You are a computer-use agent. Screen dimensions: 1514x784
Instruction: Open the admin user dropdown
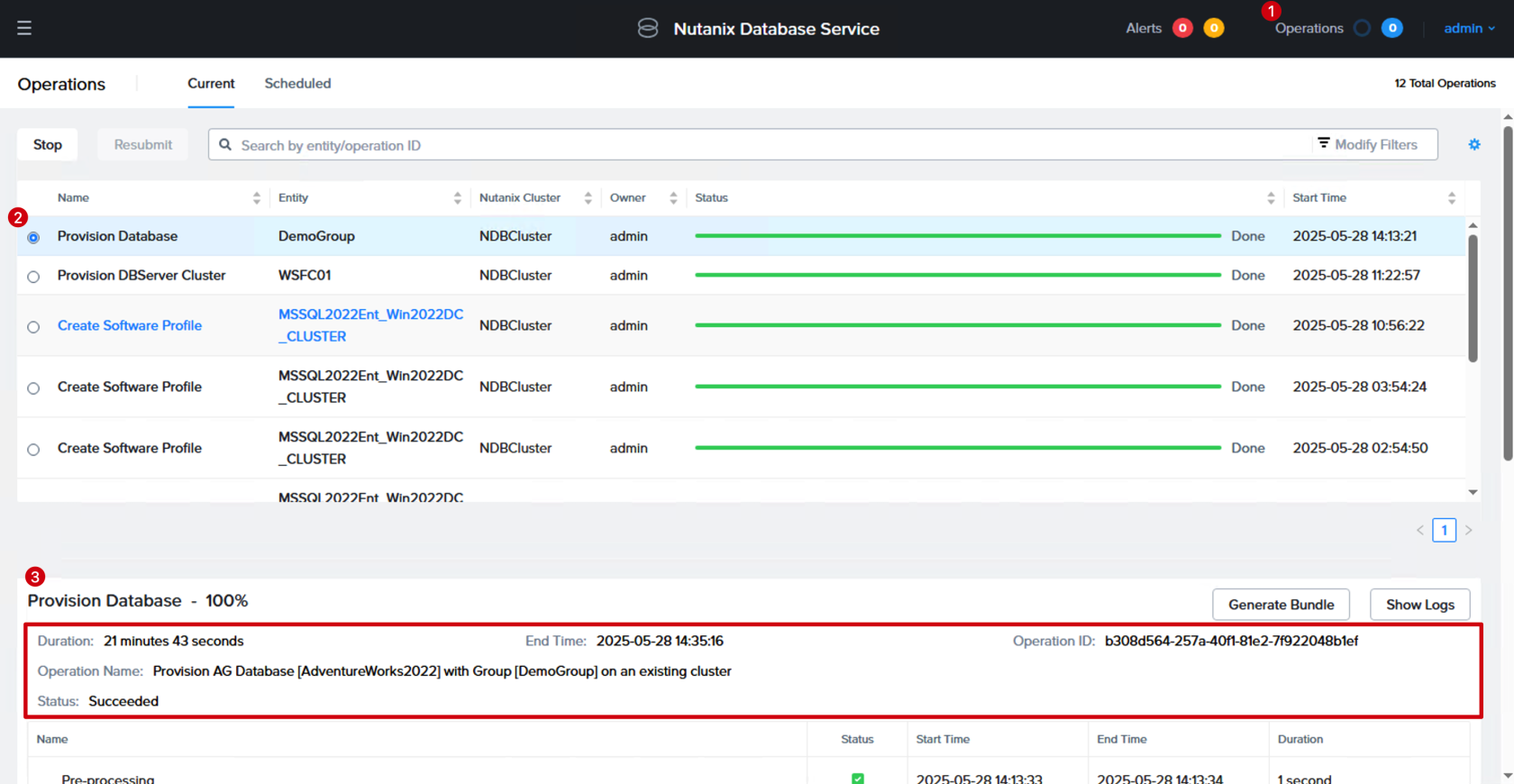pyautogui.click(x=1469, y=28)
